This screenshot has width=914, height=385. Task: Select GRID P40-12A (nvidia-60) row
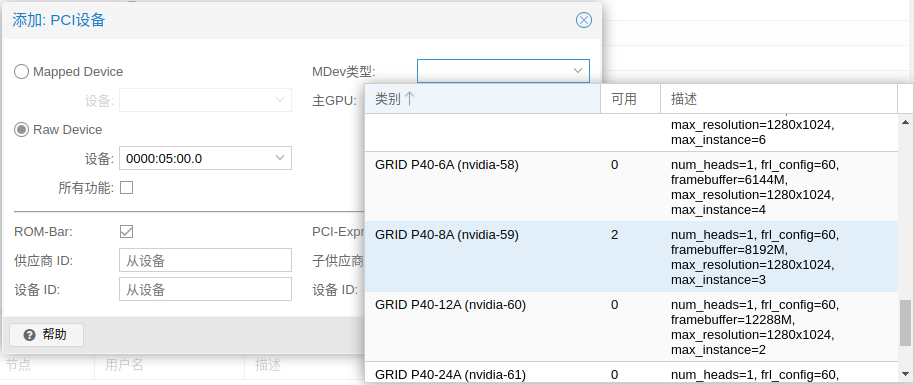(x=631, y=327)
